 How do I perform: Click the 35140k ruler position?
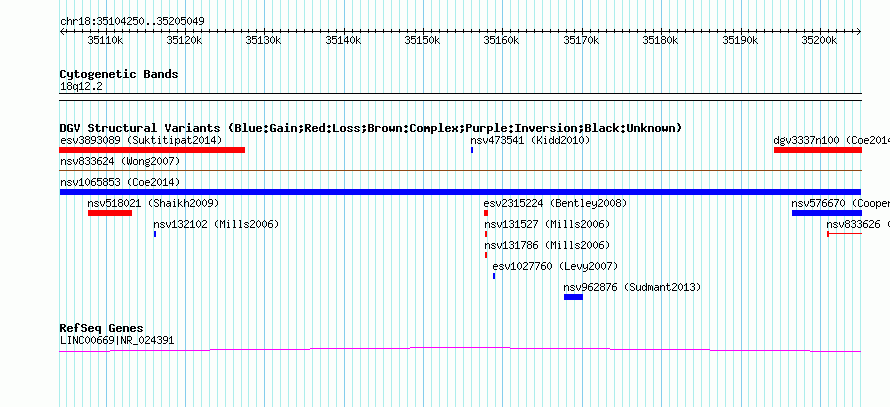click(343, 40)
